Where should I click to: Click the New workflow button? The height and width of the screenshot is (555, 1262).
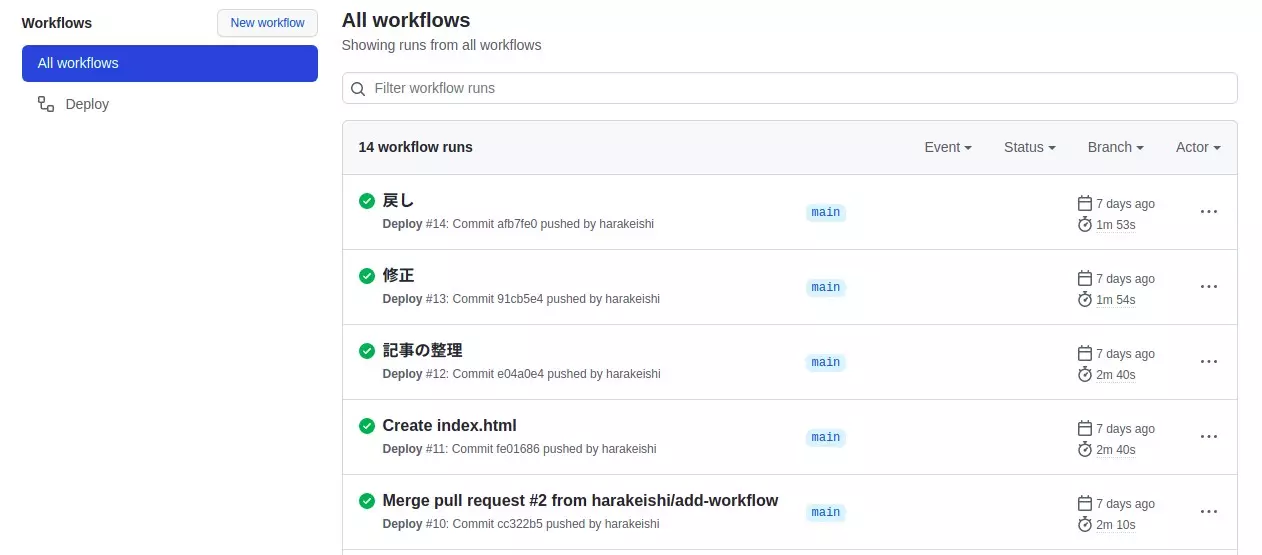click(x=267, y=23)
